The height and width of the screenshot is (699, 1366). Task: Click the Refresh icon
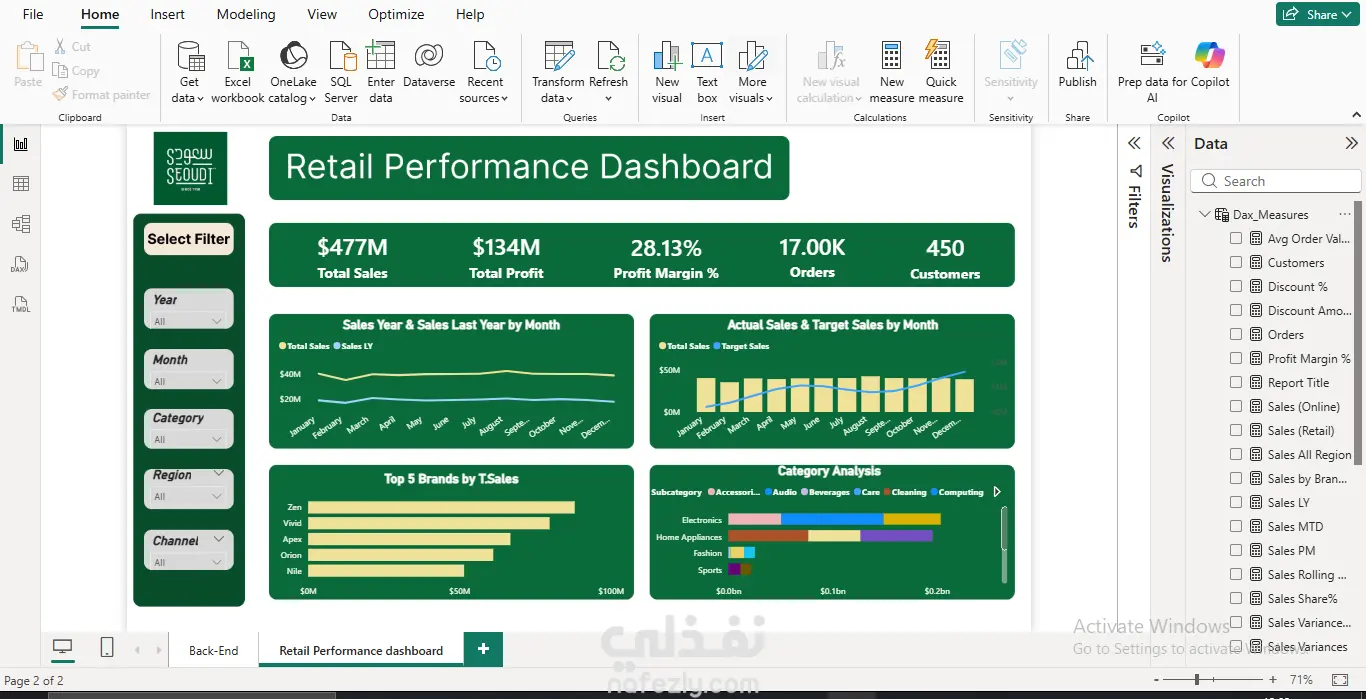click(x=608, y=55)
